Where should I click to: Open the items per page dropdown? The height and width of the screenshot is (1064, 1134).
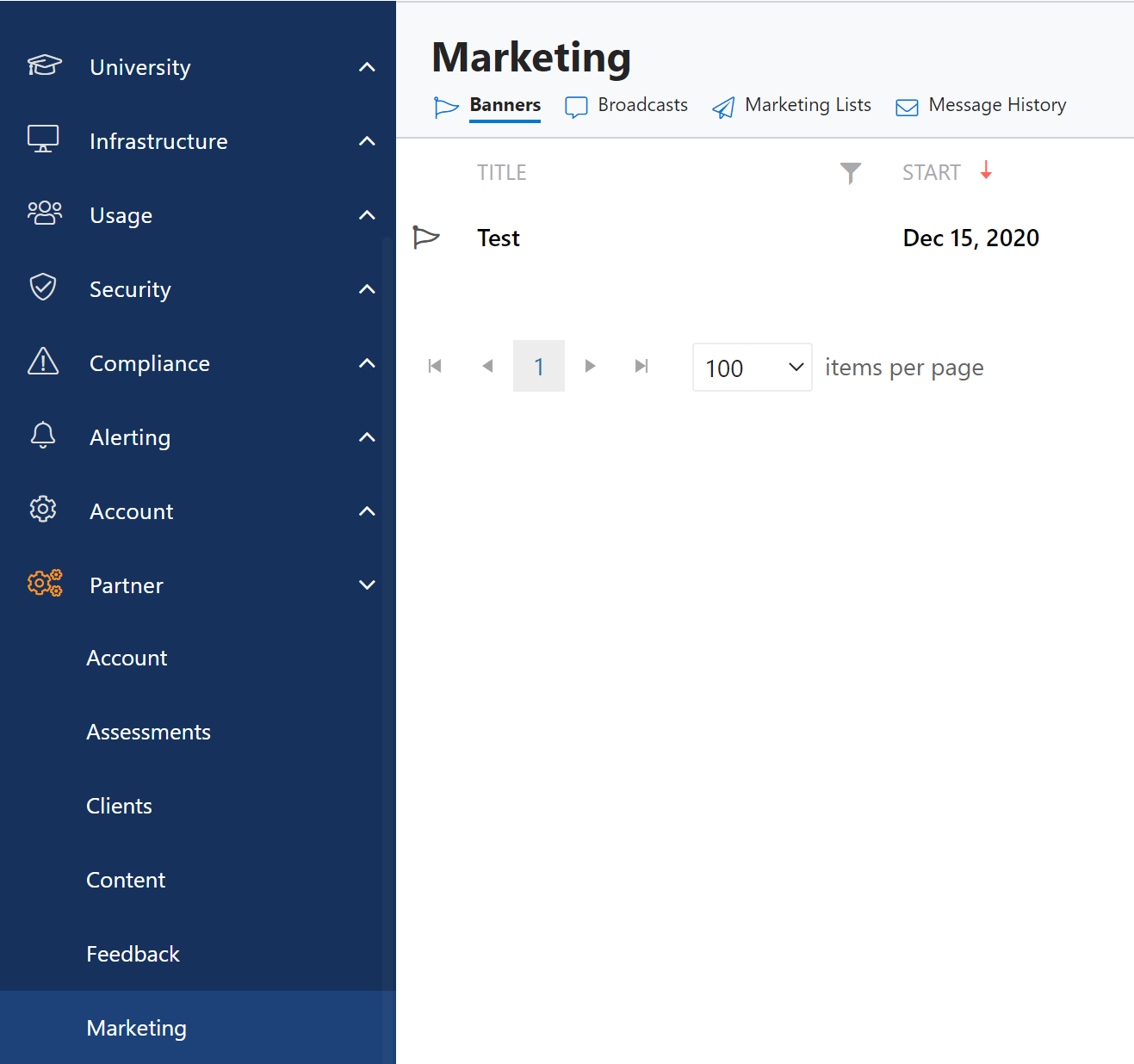click(x=753, y=368)
